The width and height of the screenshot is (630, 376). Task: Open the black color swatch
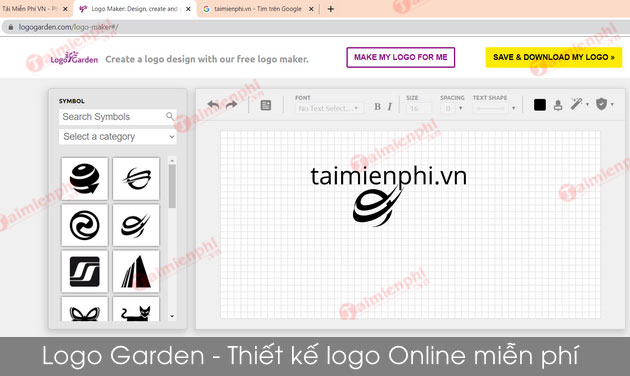click(x=540, y=105)
